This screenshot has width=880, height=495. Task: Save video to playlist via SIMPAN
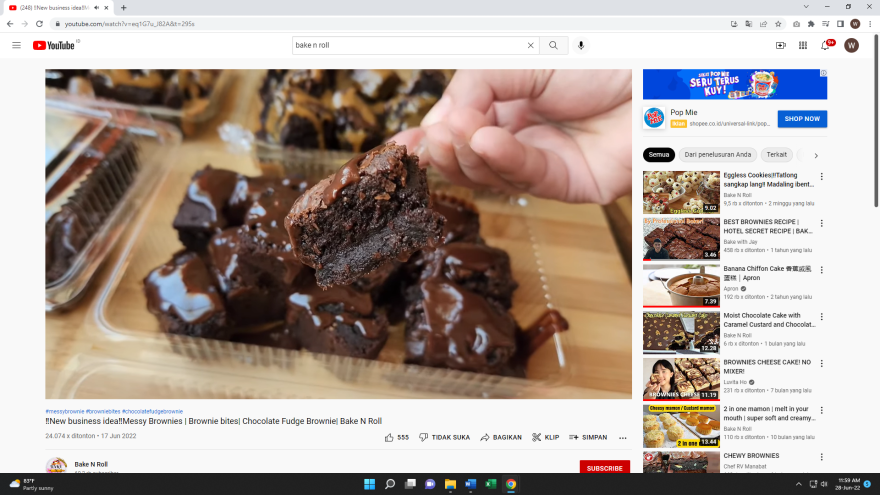588,437
